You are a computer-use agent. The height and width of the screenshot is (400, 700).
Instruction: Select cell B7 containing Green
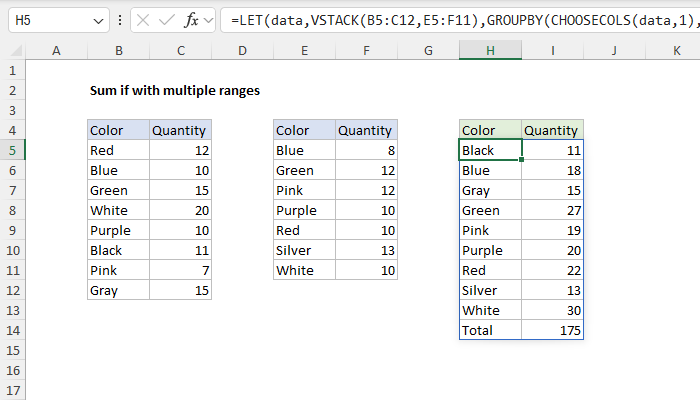(118, 191)
